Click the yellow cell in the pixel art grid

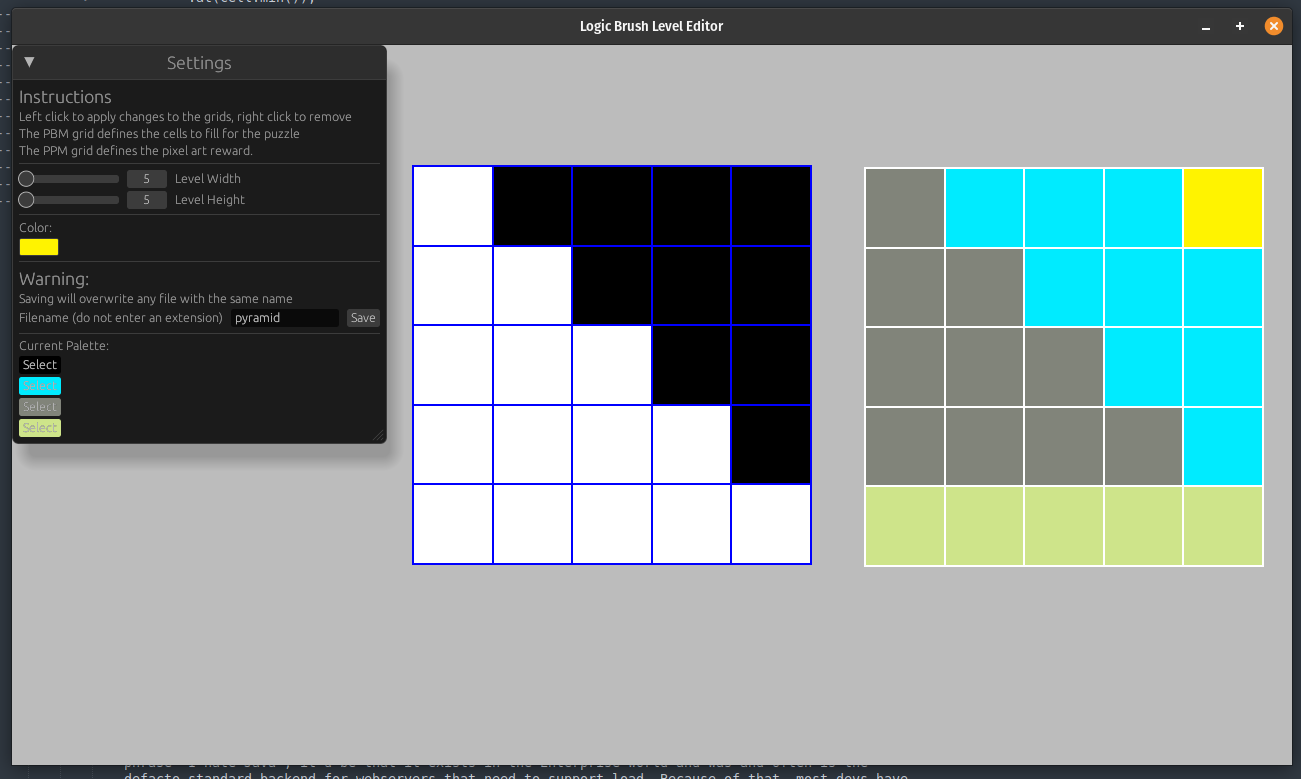[x=1223, y=208]
